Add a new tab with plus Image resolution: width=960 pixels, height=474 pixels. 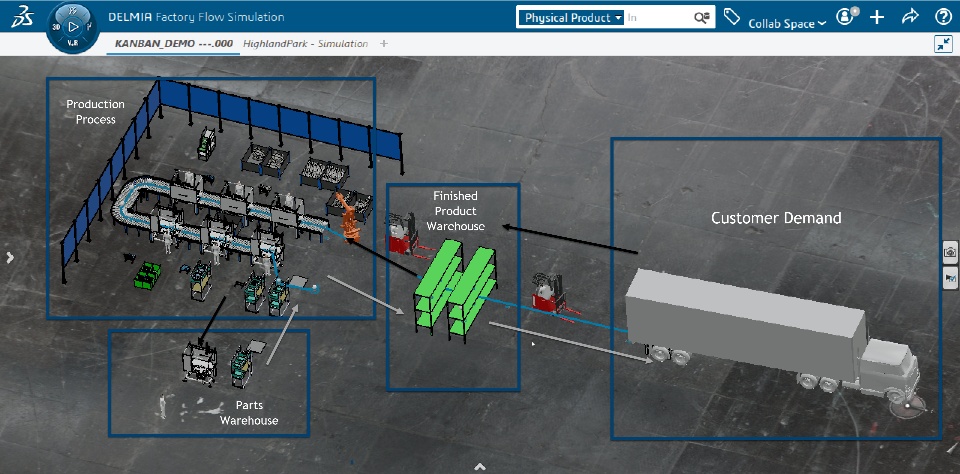coord(384,43)
